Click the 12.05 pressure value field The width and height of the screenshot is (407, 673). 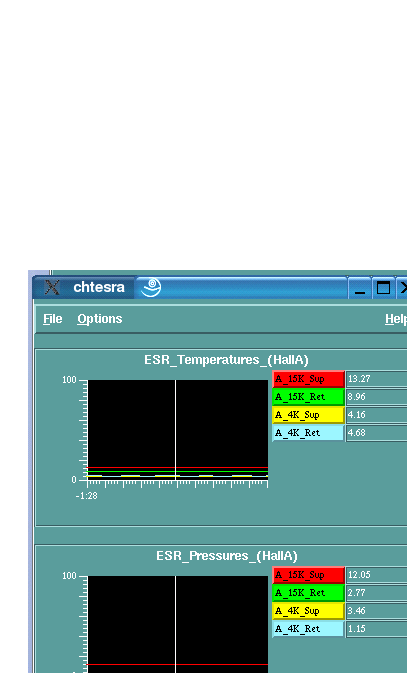(x=377, y=575)
